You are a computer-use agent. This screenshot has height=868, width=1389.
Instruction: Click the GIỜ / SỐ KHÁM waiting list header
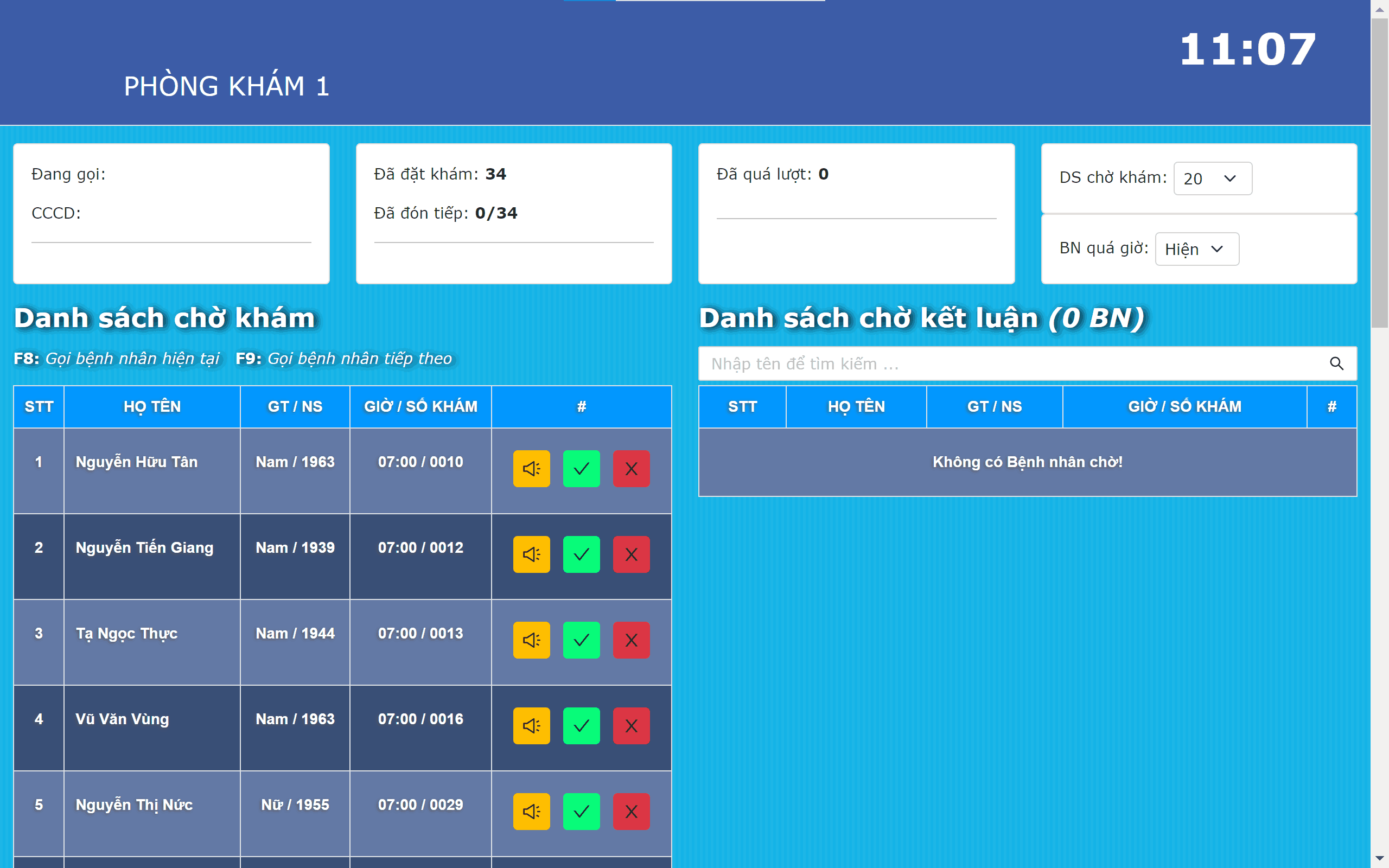click(420, 406)
